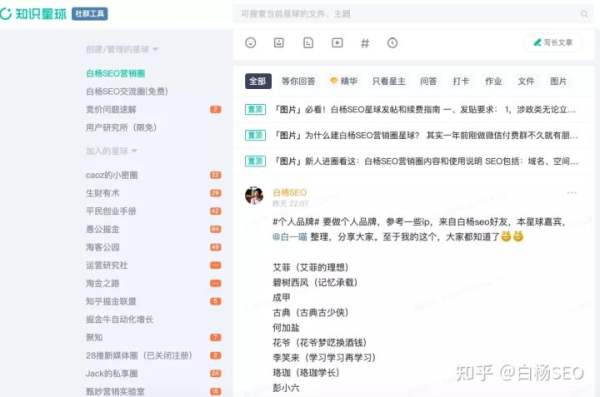Viewport: 600px width, 397px height.
Task: Open the 等你回答 tab
Action: (298, 81)
